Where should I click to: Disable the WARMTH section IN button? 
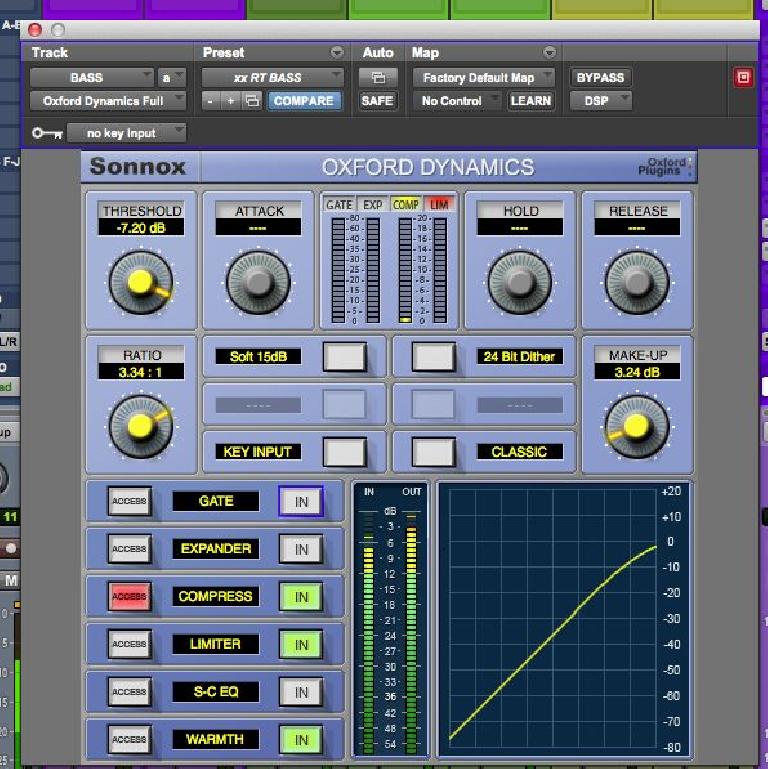click(x=301, y=739)
